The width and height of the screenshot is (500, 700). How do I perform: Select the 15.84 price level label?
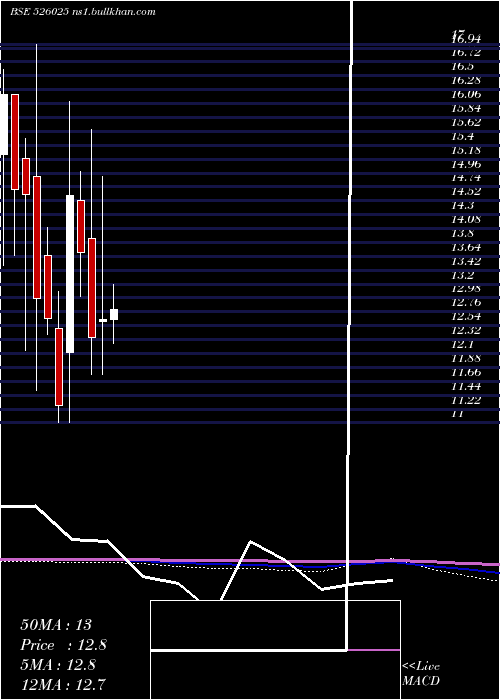point(466,108)
